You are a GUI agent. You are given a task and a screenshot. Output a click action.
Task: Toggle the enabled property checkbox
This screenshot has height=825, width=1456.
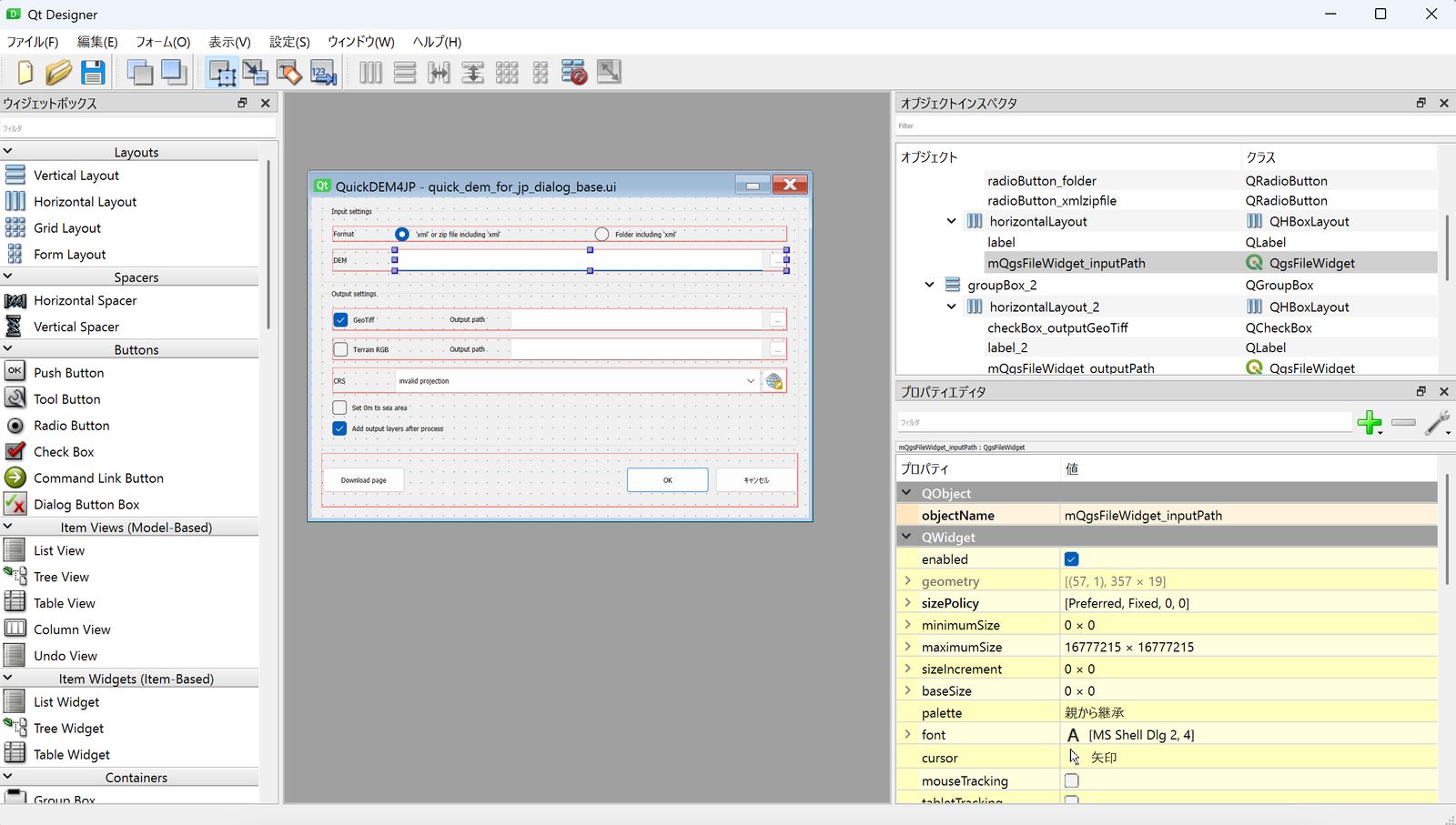point(1071,559)
